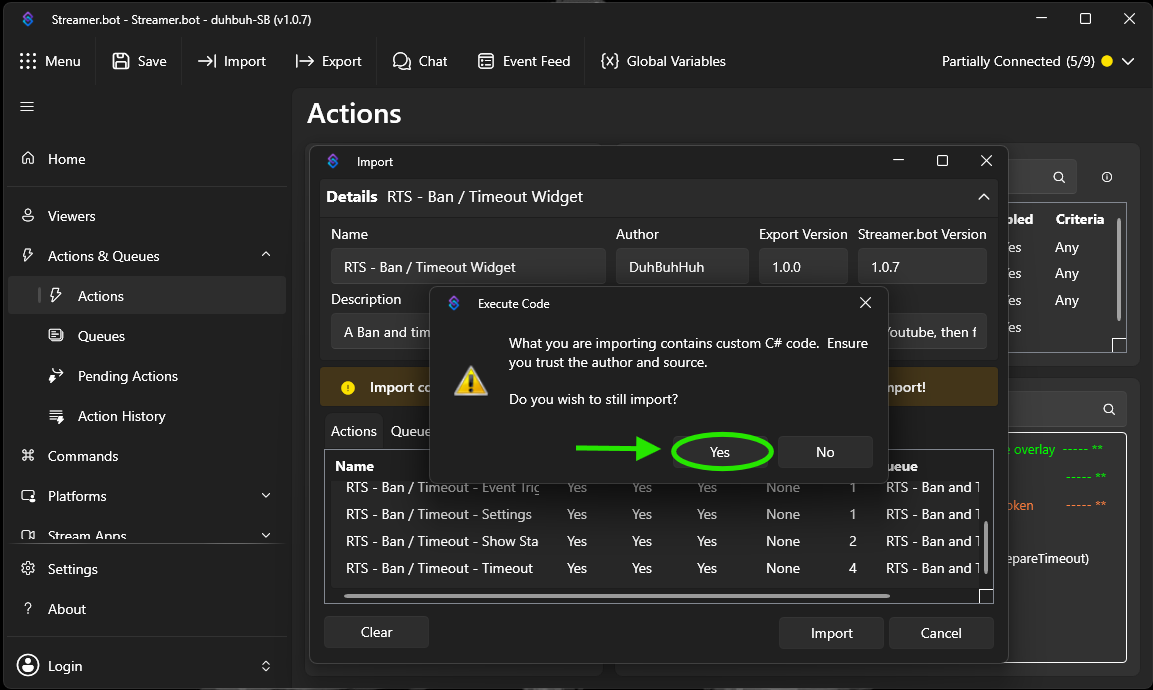The width and height of the screenshot is (1153, 690).
Task: Expand the Platforms section
Action: pyautogui.click(x=266, y=496)
